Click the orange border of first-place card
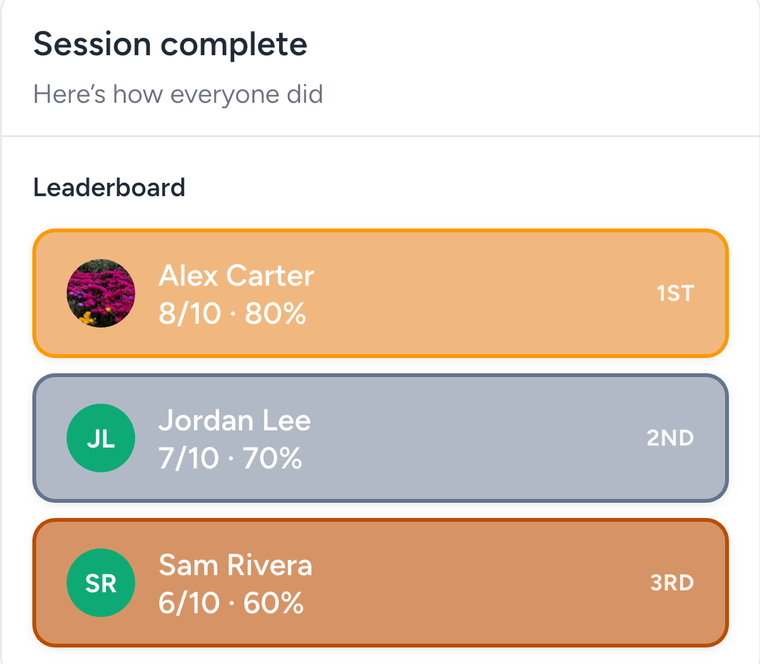The height and width of the screenshot is (664, 760). 380,230
